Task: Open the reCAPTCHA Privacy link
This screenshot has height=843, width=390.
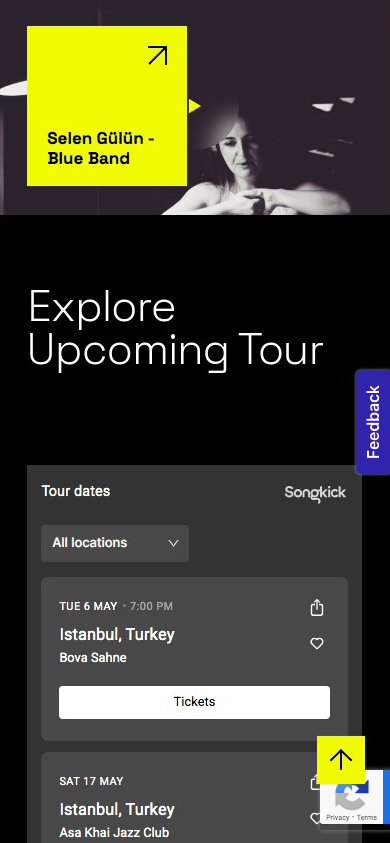Action: click(x=337, y=818)
